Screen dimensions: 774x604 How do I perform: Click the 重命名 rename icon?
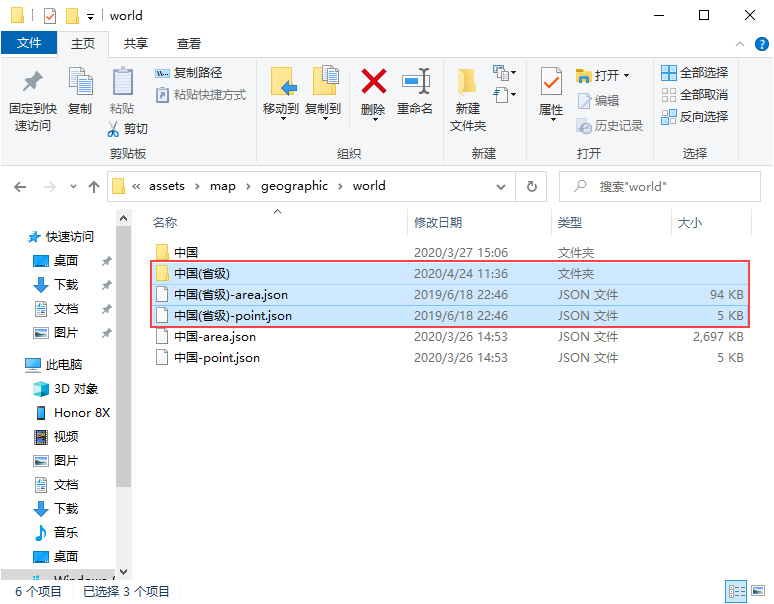(x=415, y=81)
